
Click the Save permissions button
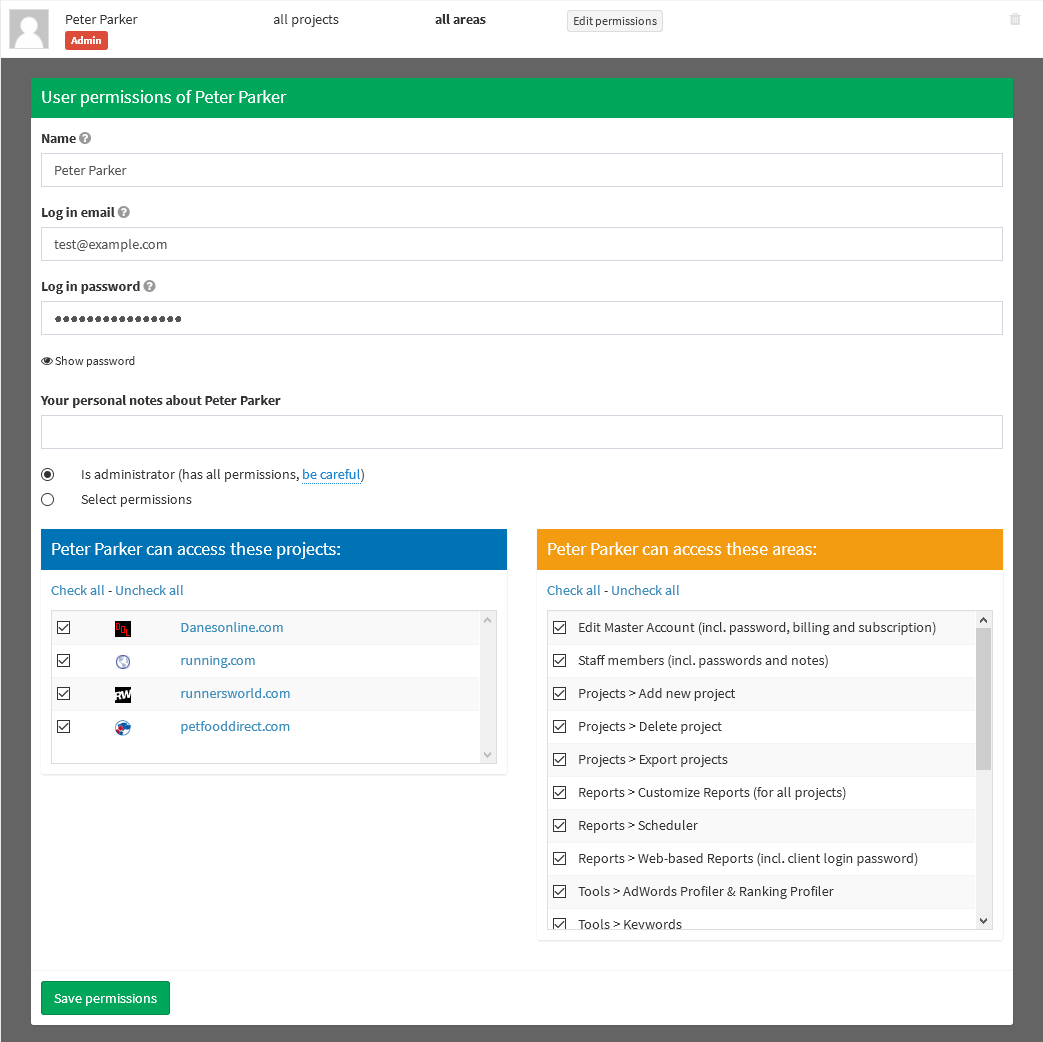click(x=105, y=997)
